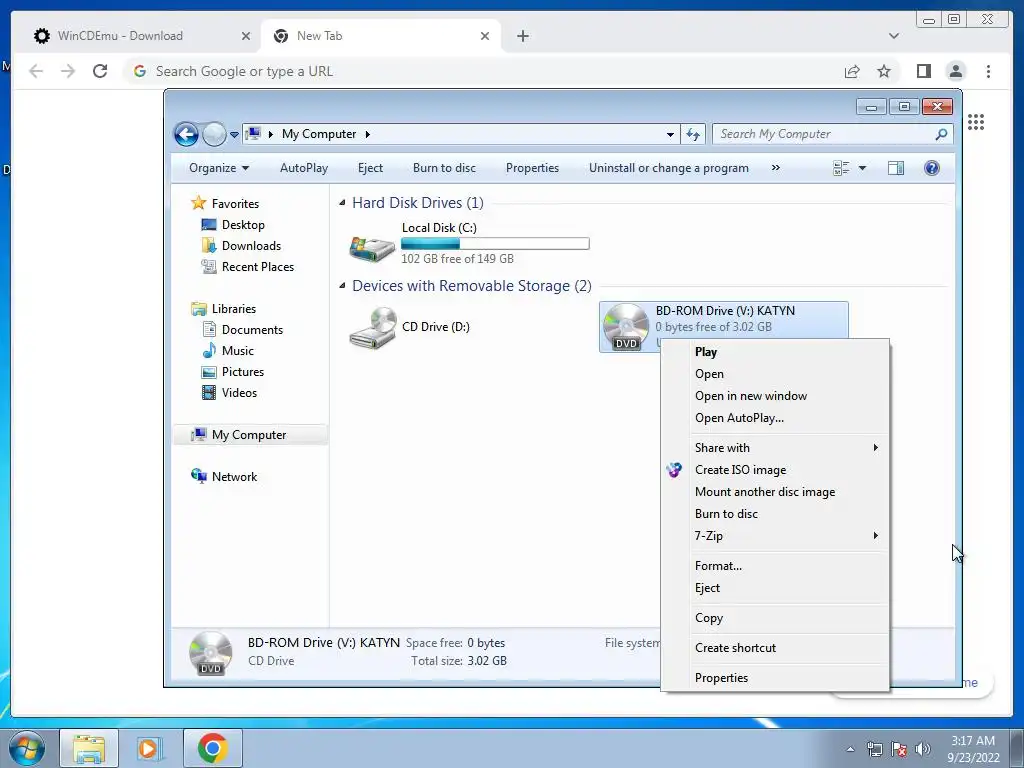
Task: Close the New Tab browser tab
Action: click(x=485, y=36)
